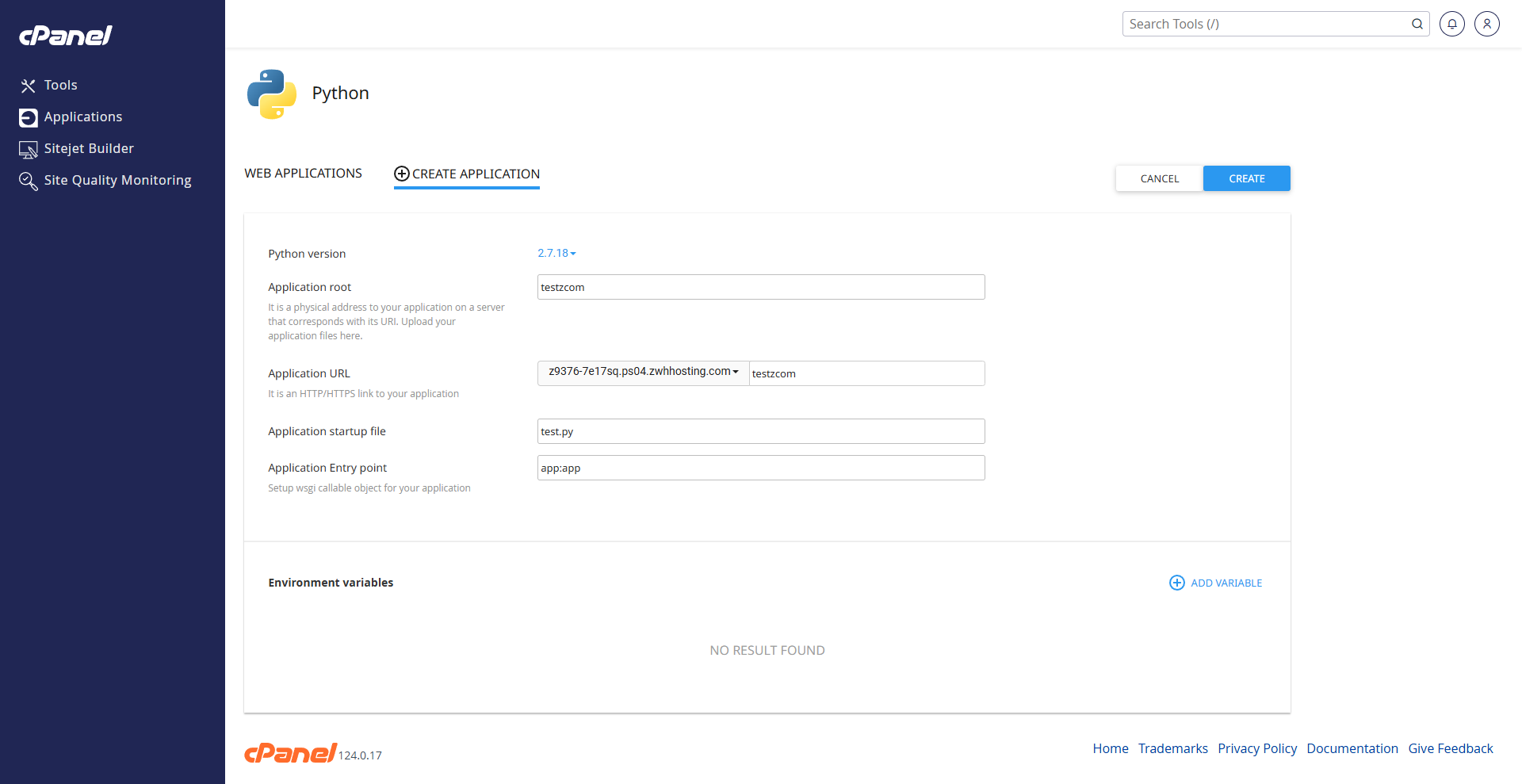Click the plus icon beside Create Application
1522x784 pixels.
[x=402, y=174]
